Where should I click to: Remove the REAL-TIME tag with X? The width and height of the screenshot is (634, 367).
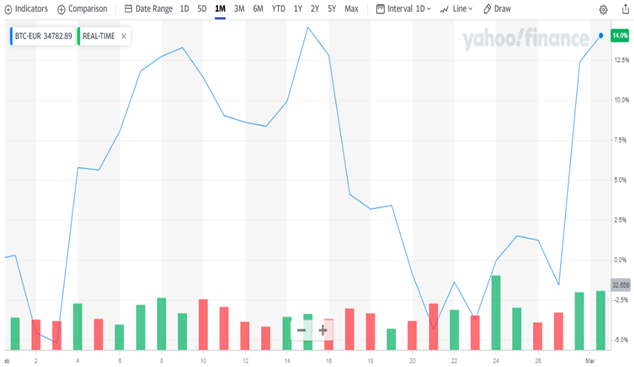coord(124,36)
